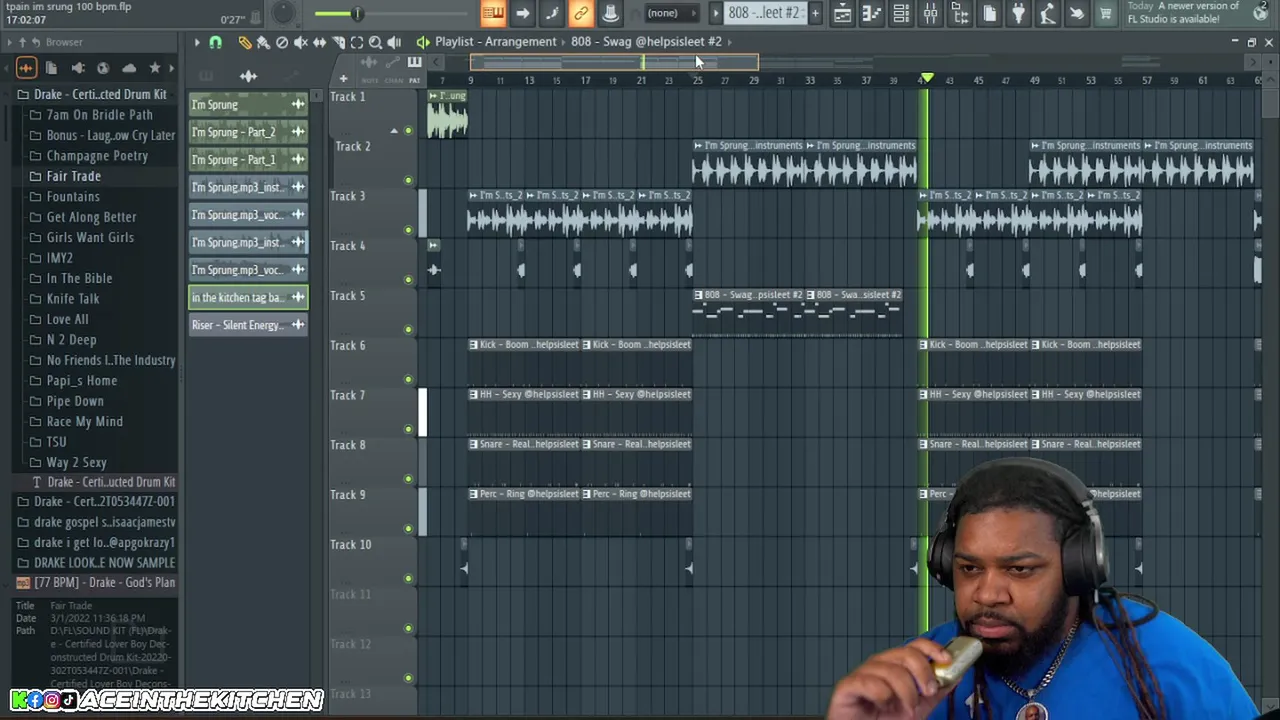1280x720 pixels.
Task: Select the I'm Sprung - Part_2 clip
Action: tap(248, 132)
